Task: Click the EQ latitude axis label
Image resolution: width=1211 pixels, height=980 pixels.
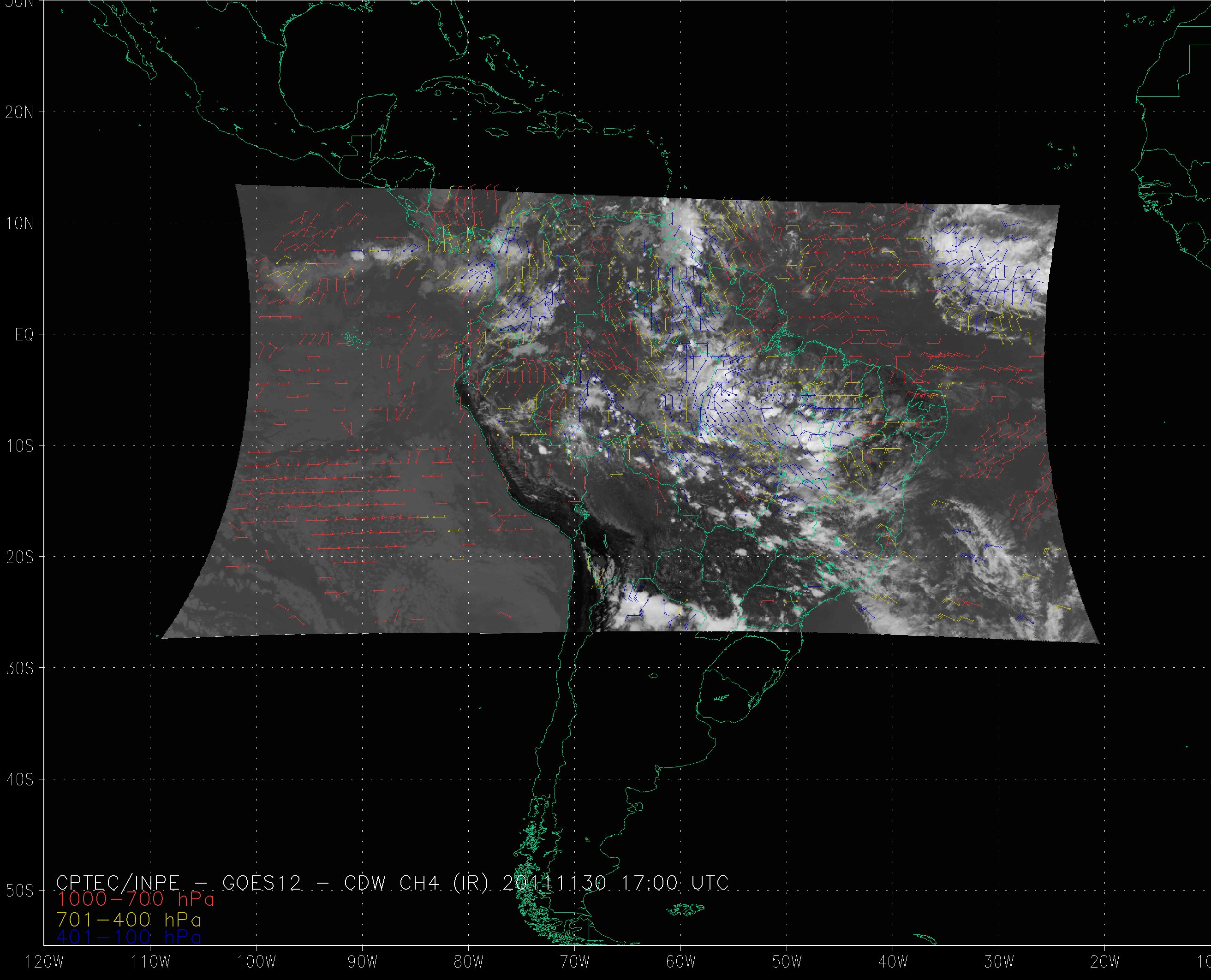Action: [x=24, y=335]
